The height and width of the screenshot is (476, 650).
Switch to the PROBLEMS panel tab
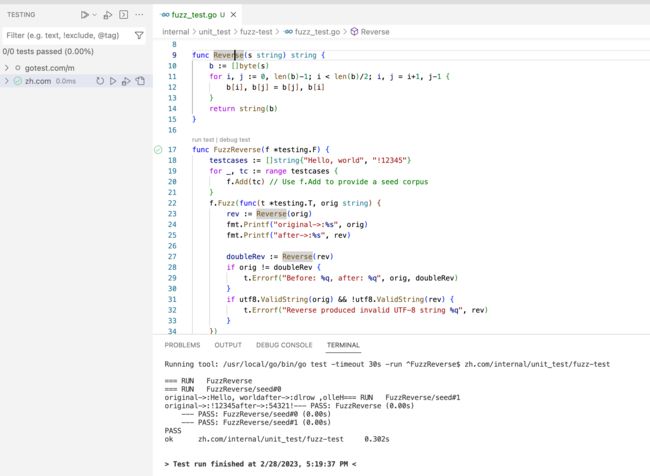[x=182, y=345]
